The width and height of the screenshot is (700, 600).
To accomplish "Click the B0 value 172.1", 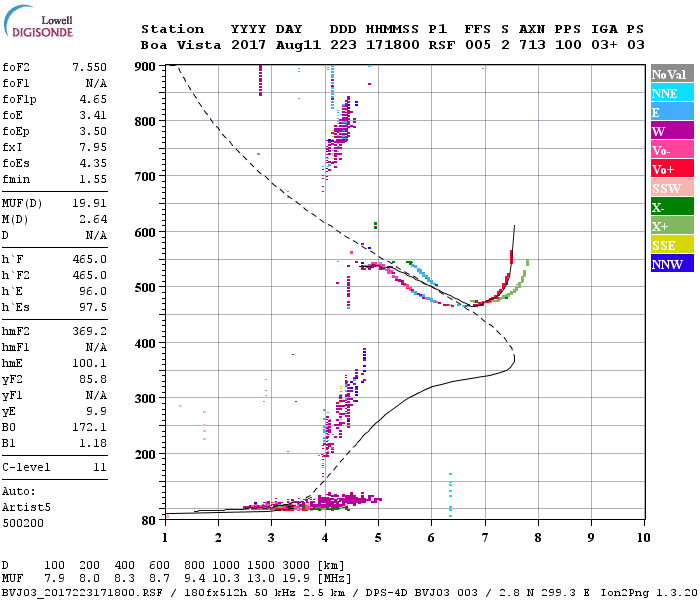I will pos(89,428).
